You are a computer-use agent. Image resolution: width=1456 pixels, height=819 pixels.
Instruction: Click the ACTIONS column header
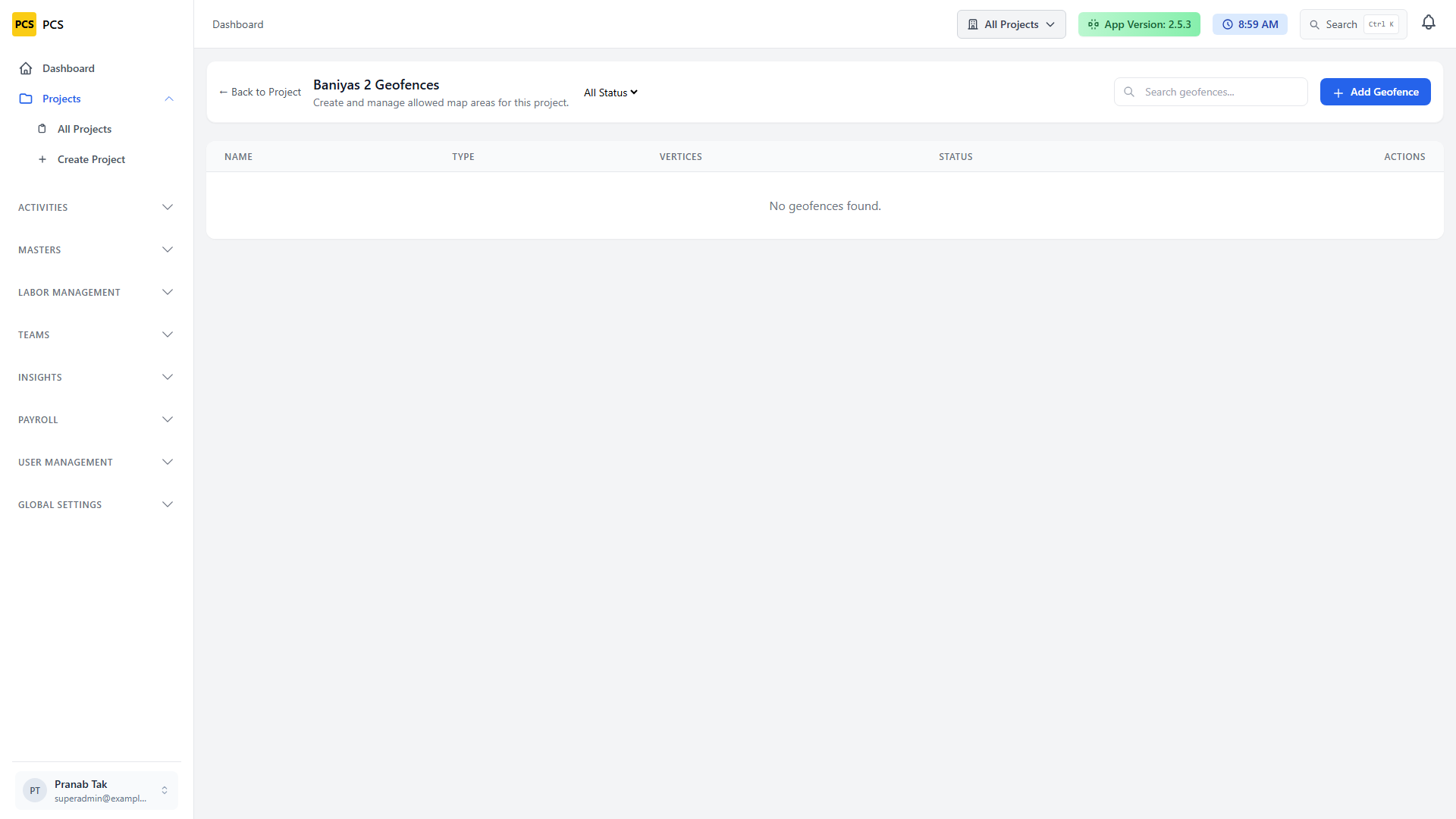click(x=1404, y=157)
